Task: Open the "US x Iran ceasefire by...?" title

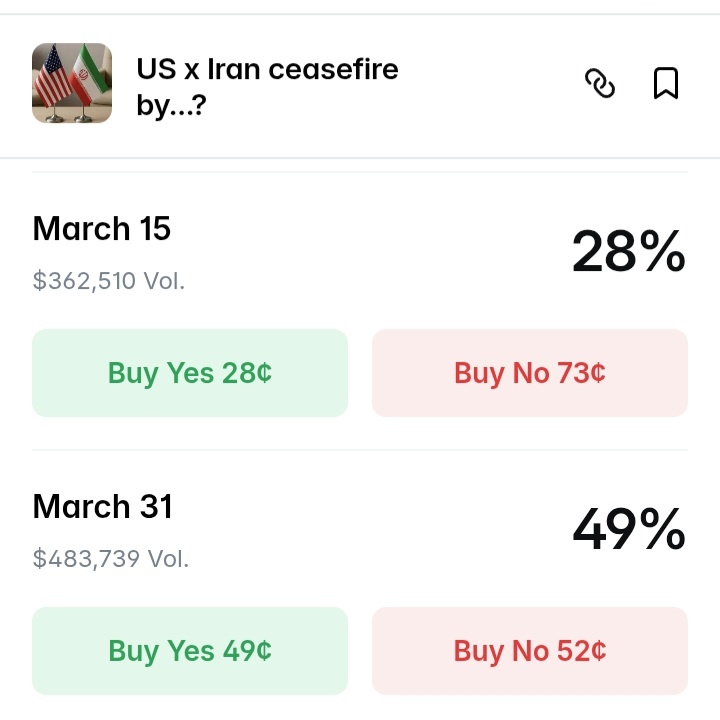Action: point(267,70)
